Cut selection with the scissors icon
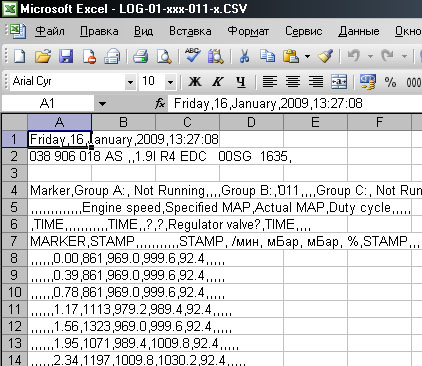Image resolution: width=422 pixels, height=366 pixels. tap(244, 56)
